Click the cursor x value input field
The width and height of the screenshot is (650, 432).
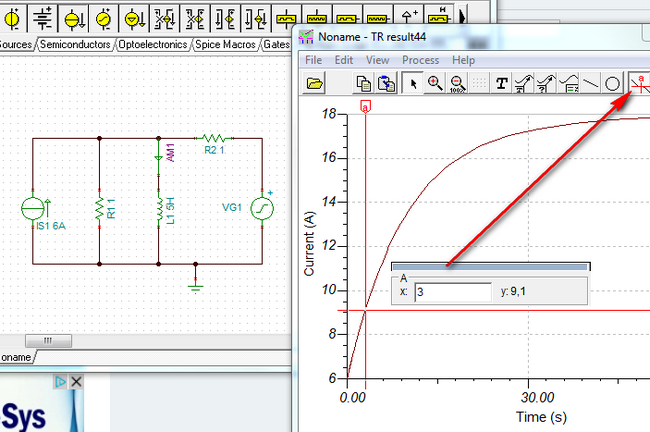pyautogui.click(x=452, y=292)
